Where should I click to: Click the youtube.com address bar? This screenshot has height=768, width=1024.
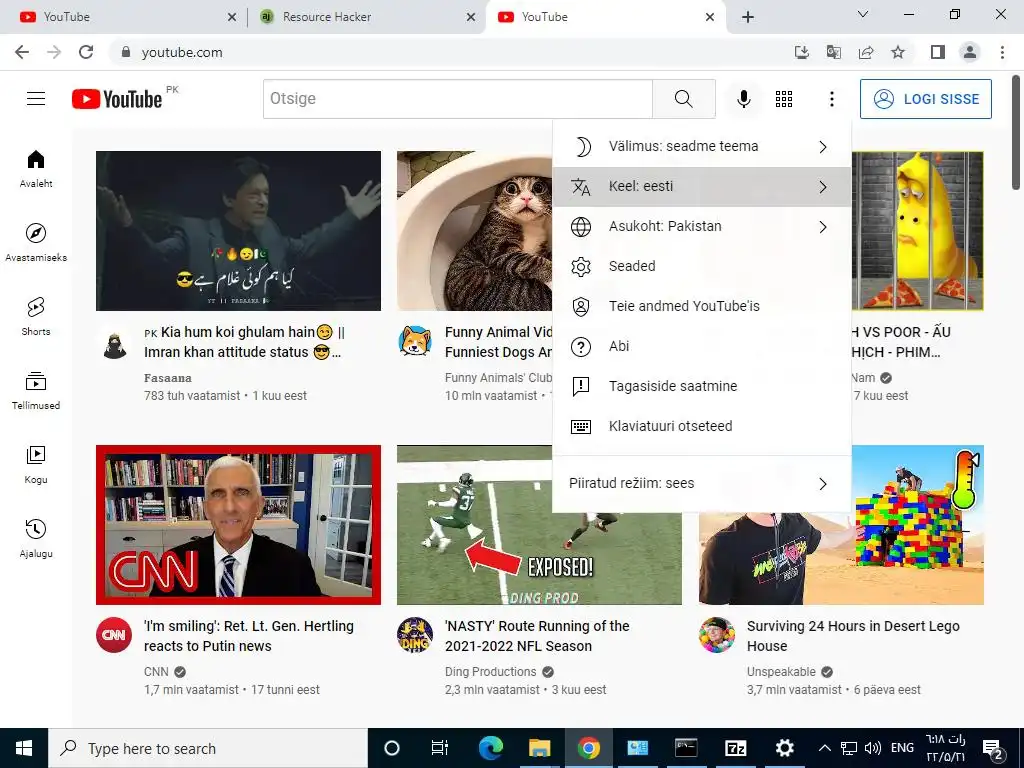coord(451,52)
